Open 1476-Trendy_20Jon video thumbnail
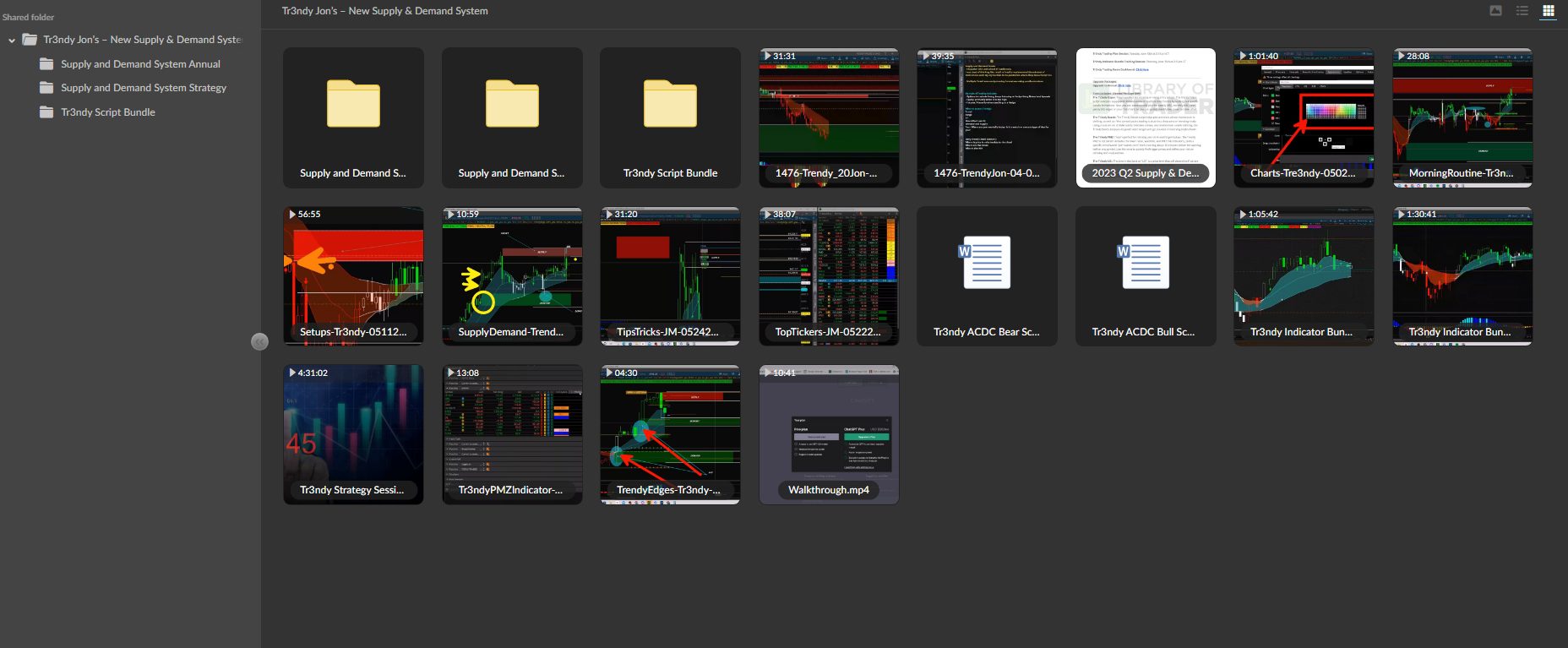 click(x=829, y=117)
